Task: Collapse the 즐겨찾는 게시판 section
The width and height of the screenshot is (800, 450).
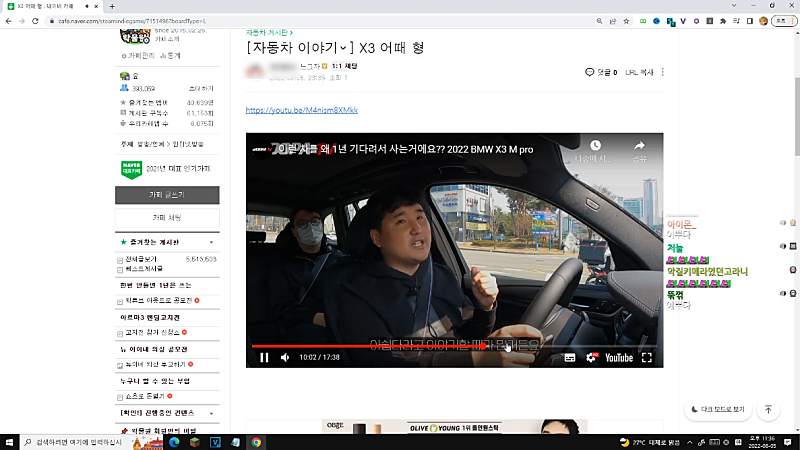Action: [211, 242]
